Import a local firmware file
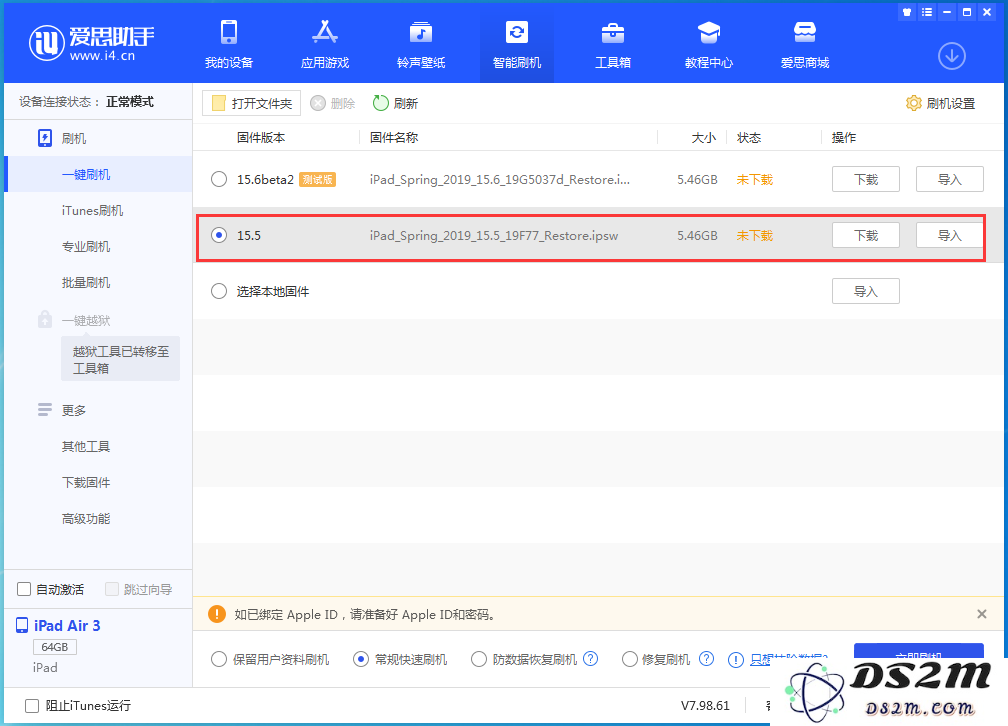 [865, 291]
